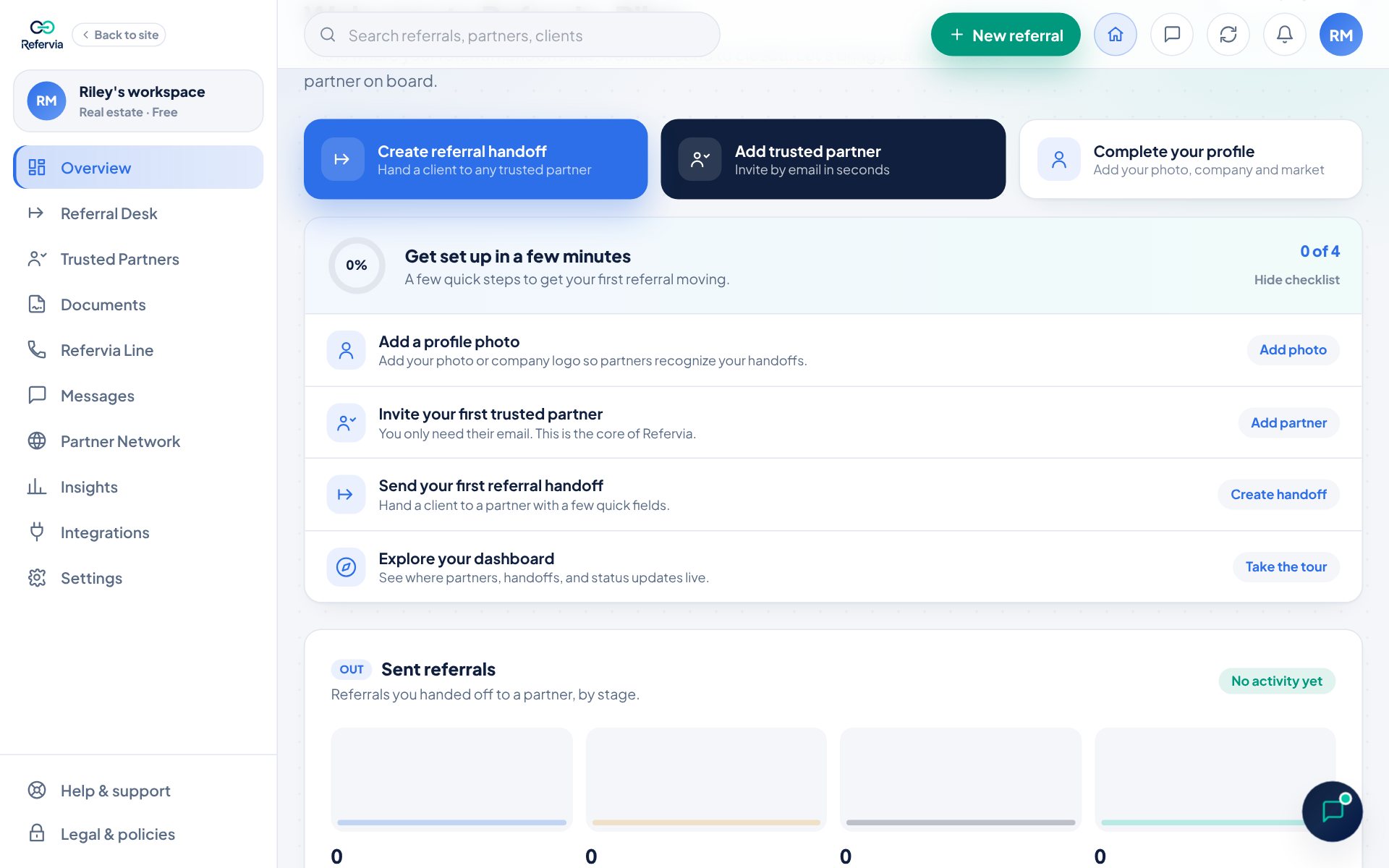Click the Add partner button
Screen dimensions: 1389x868
click(1288, 422)
